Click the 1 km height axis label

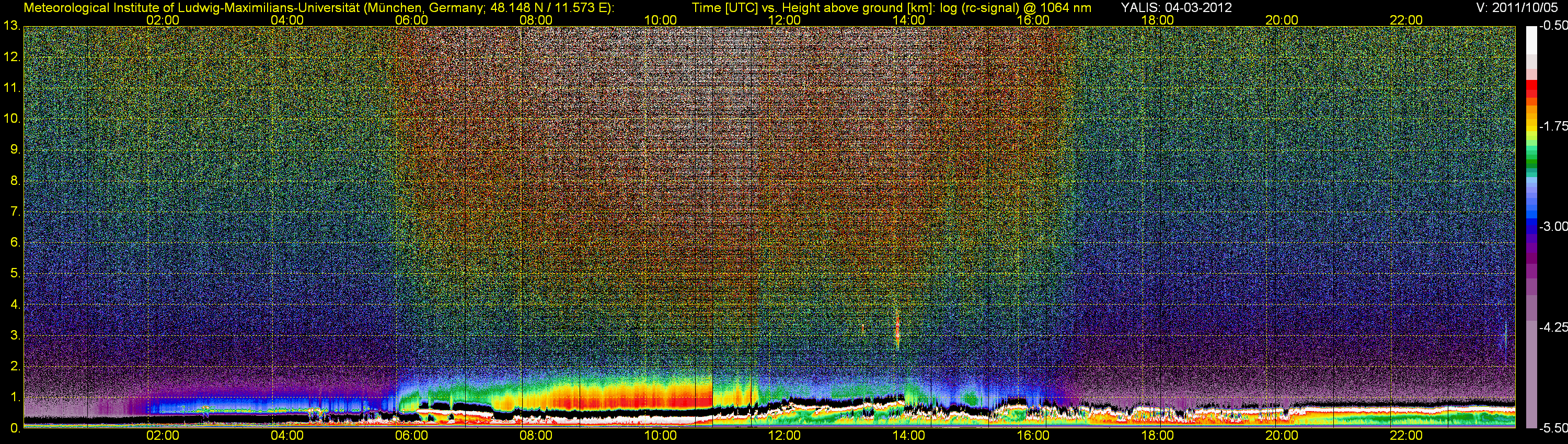click(x=15, y=397)
